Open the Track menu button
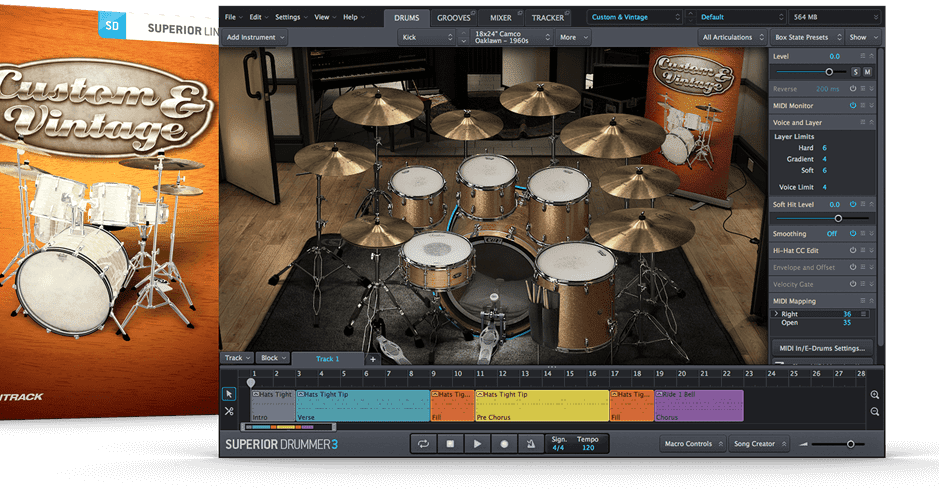This screenshot has width=939, height=493. click(237, 358)
